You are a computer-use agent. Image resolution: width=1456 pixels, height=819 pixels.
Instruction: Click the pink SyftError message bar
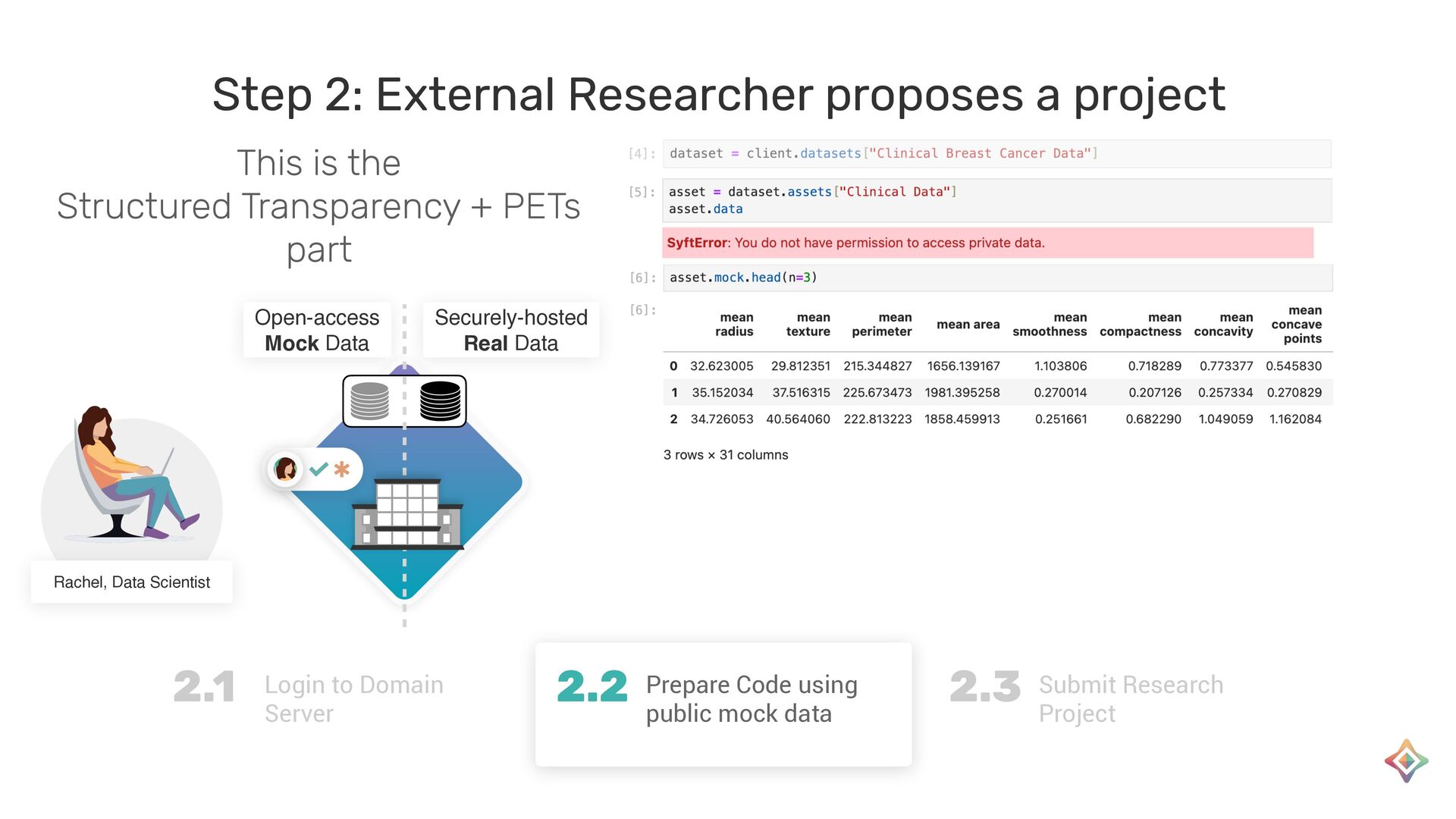(987, 243)
